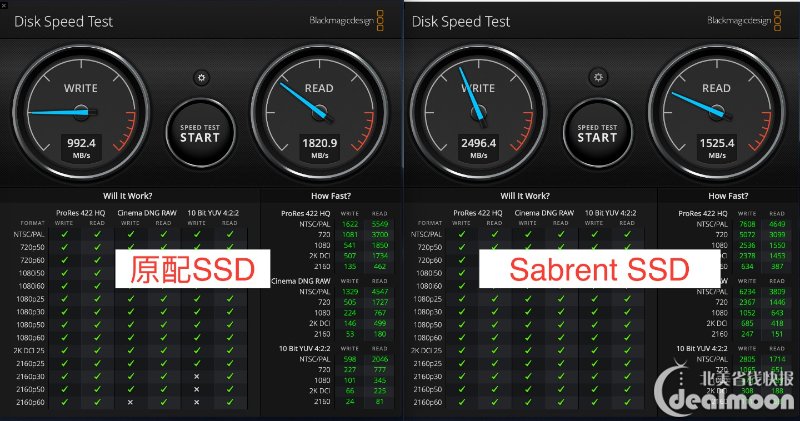This screenshot has height=421, width=800.
Task: Click Blackmagicdesign logo in the 原配SSD window
Action: (x=347, y=20)
